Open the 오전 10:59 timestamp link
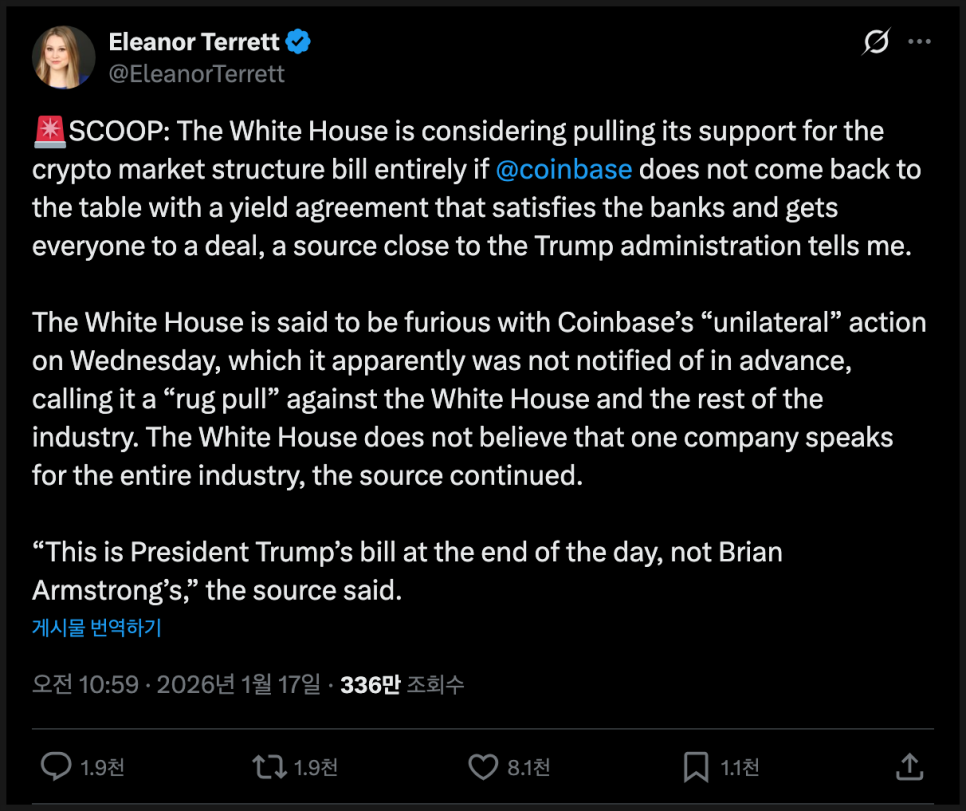The width and height of the screenshot is (966, 811). pyautogui.click(x=84, y=685)
